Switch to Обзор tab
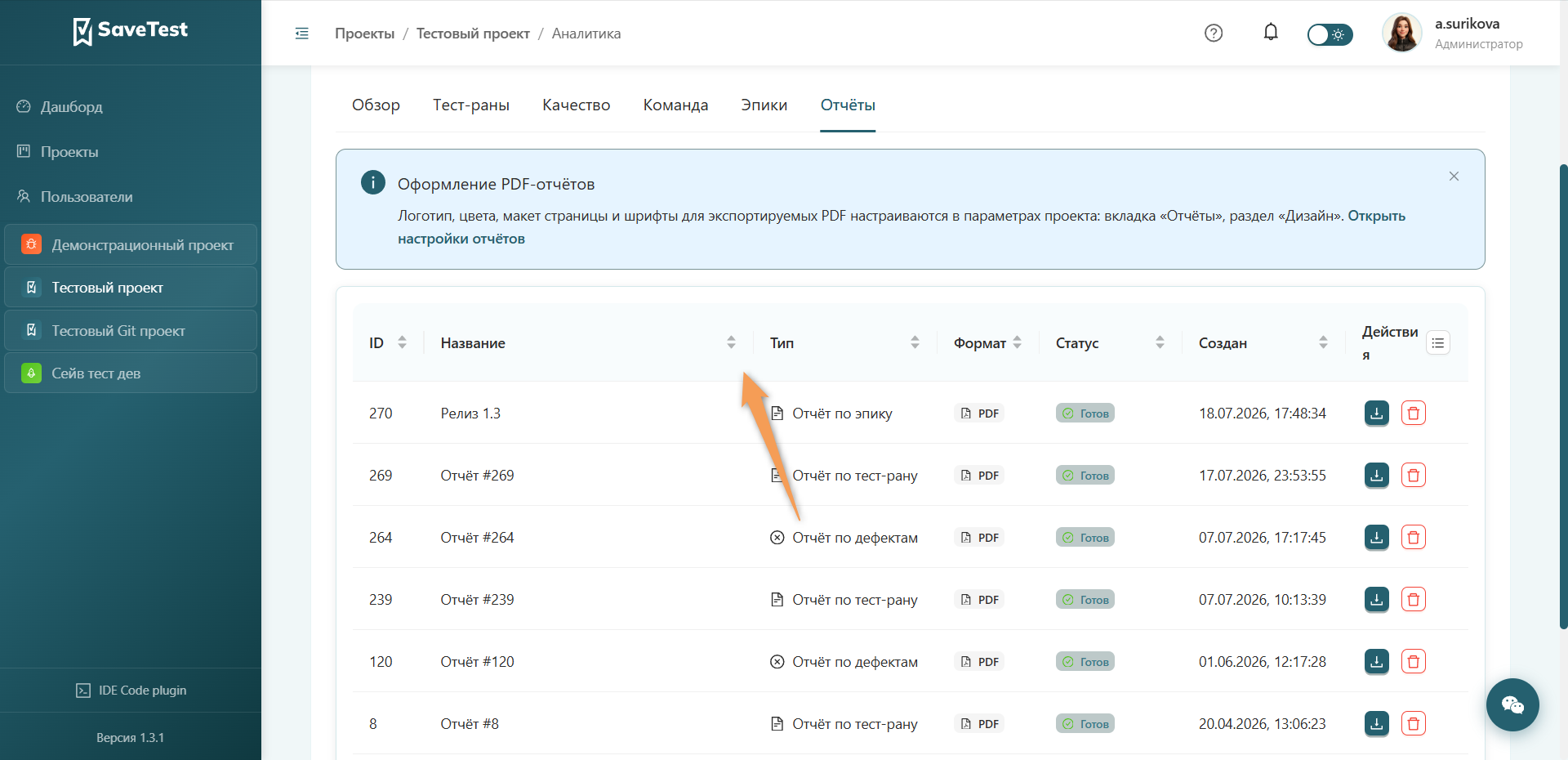Viewport: 1568px width, 760px height. [376, 105]
